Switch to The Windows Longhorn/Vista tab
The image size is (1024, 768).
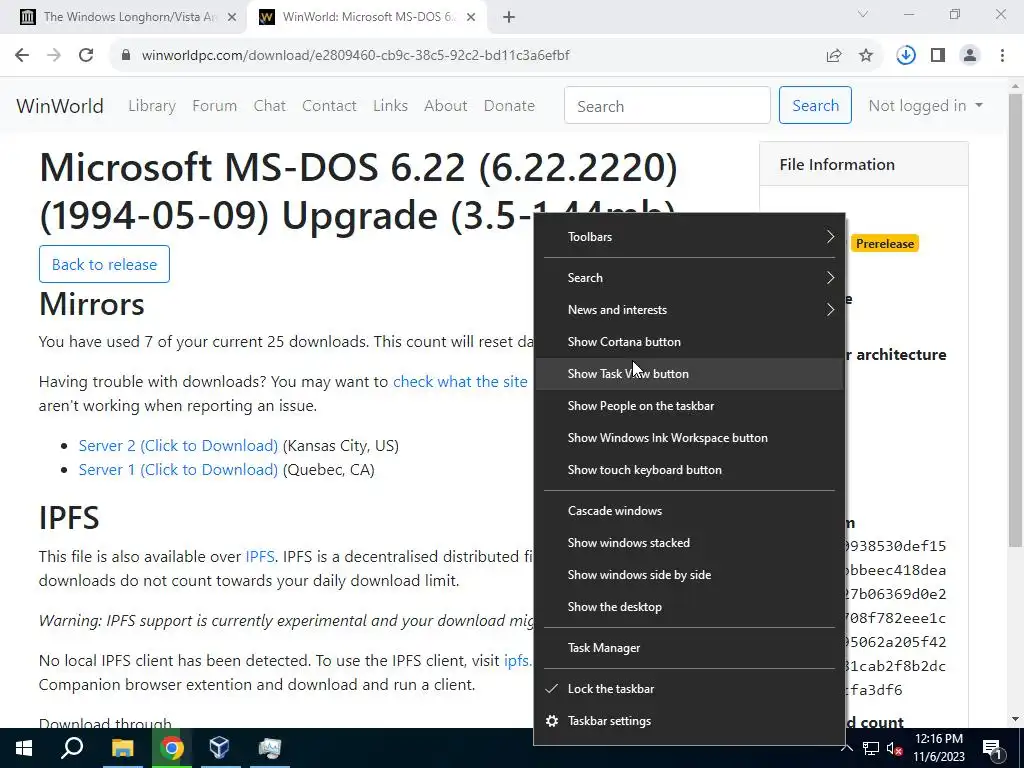pyautogui.click(x=129, y=17)
